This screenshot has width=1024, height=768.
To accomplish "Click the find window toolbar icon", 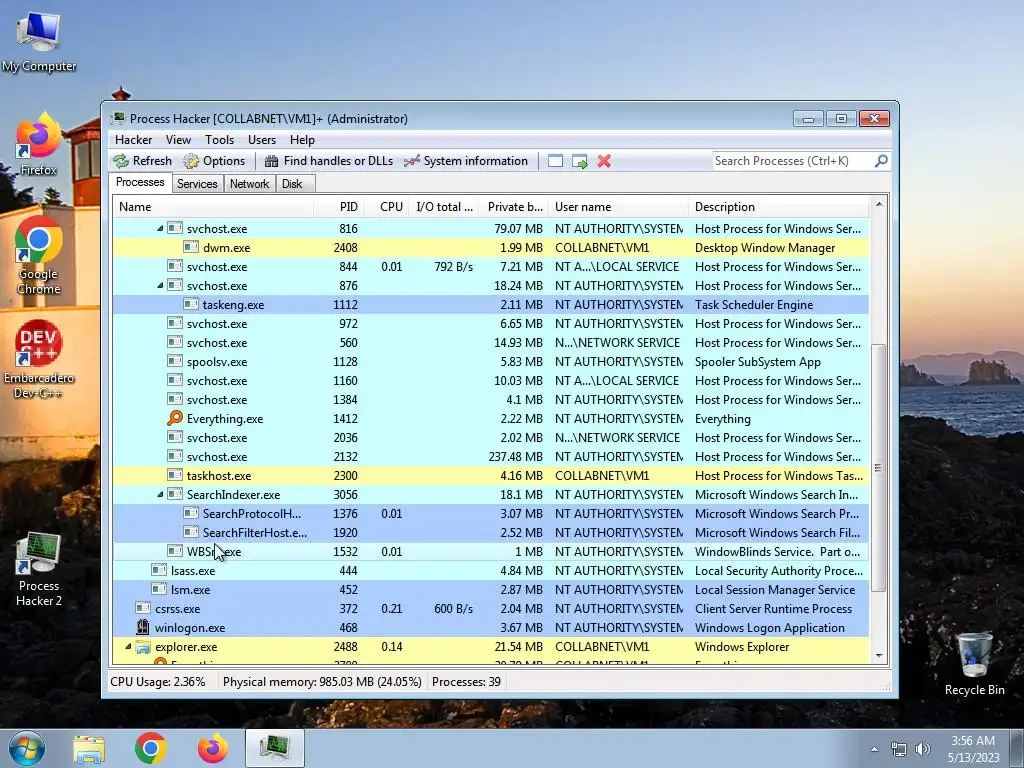I will tap(555, 161).
